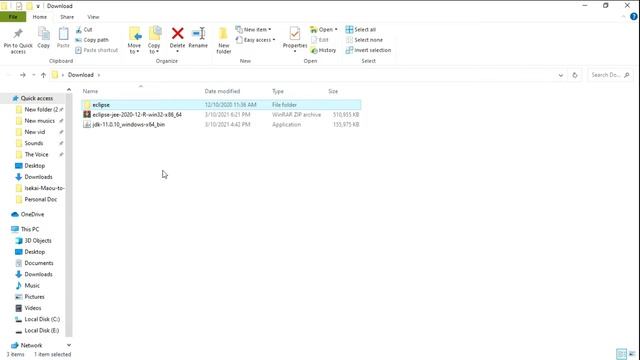Viewport: 640px width, 360px height.
Task: Open the address bar history dropdown
Action: (561, 75)
